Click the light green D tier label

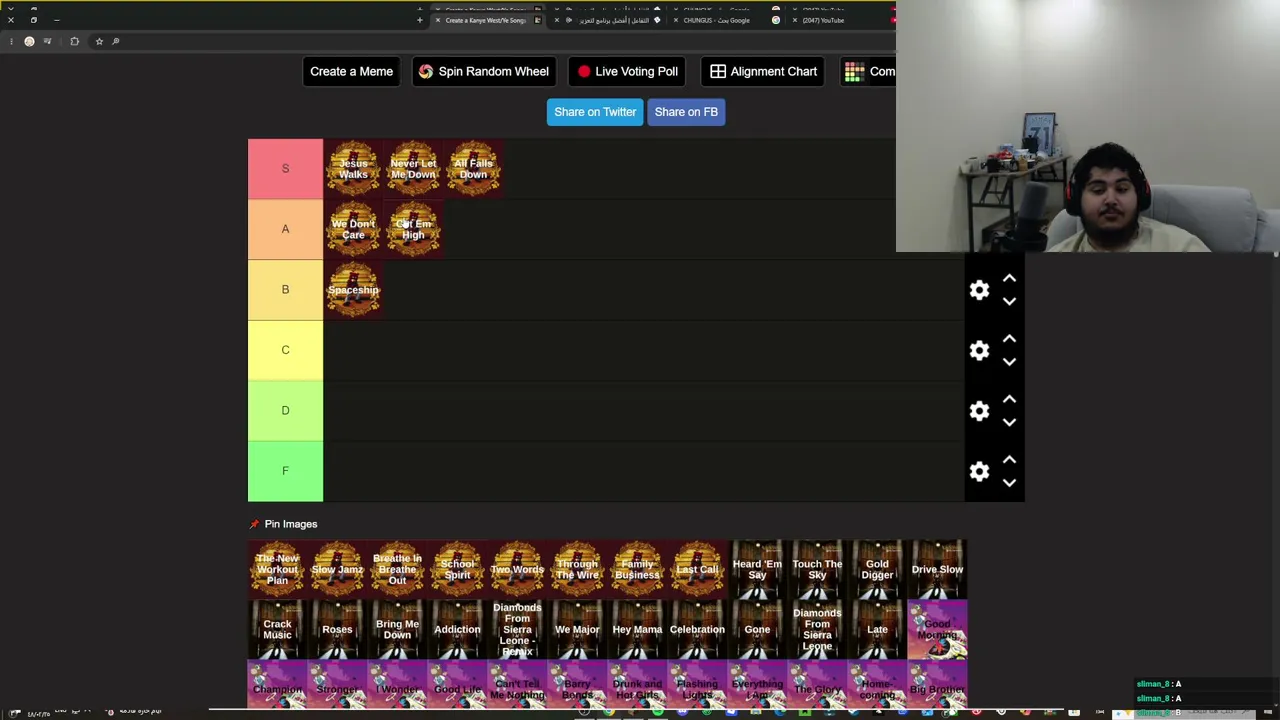(285, 411)
